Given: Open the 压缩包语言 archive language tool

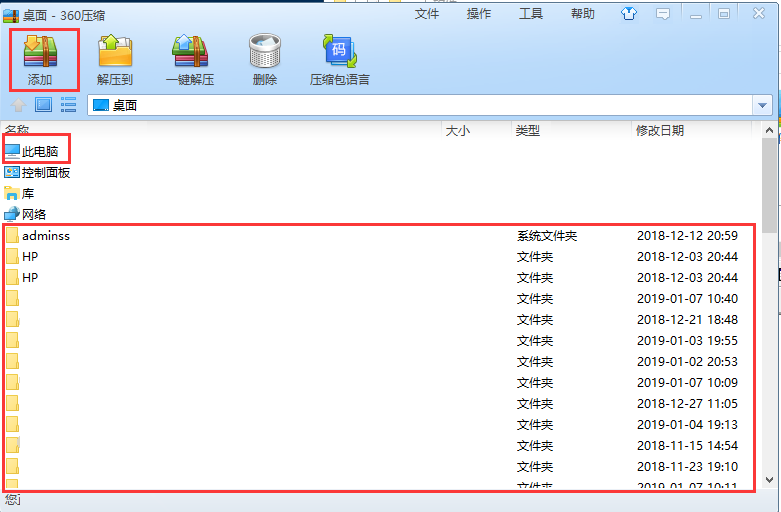Looking at the screenshot, I should (x=340, y=58).
